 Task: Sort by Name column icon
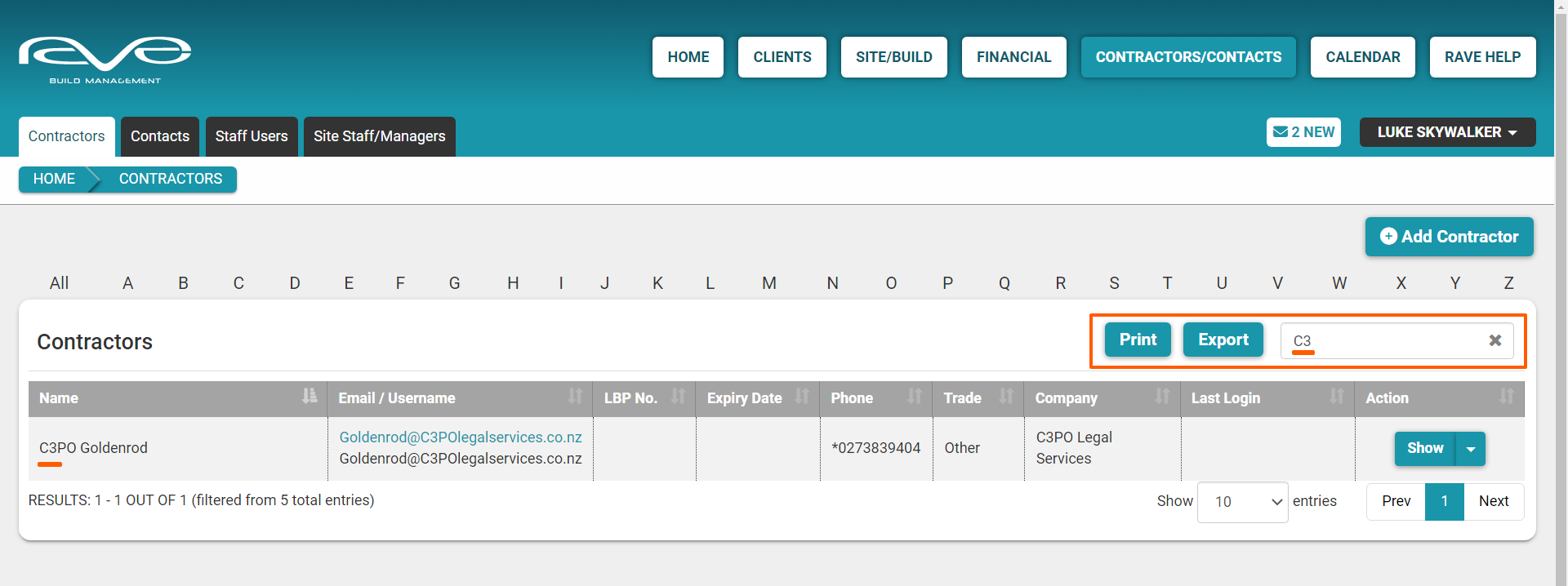coord(310,397)
